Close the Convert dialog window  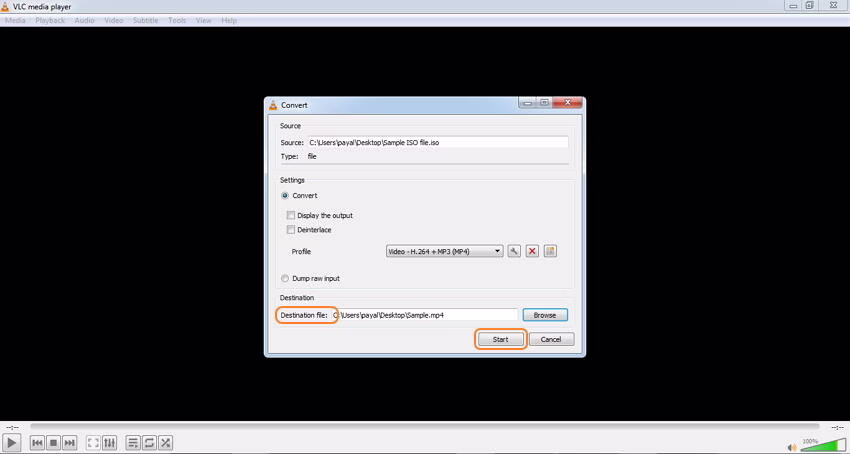click(568, 103)
